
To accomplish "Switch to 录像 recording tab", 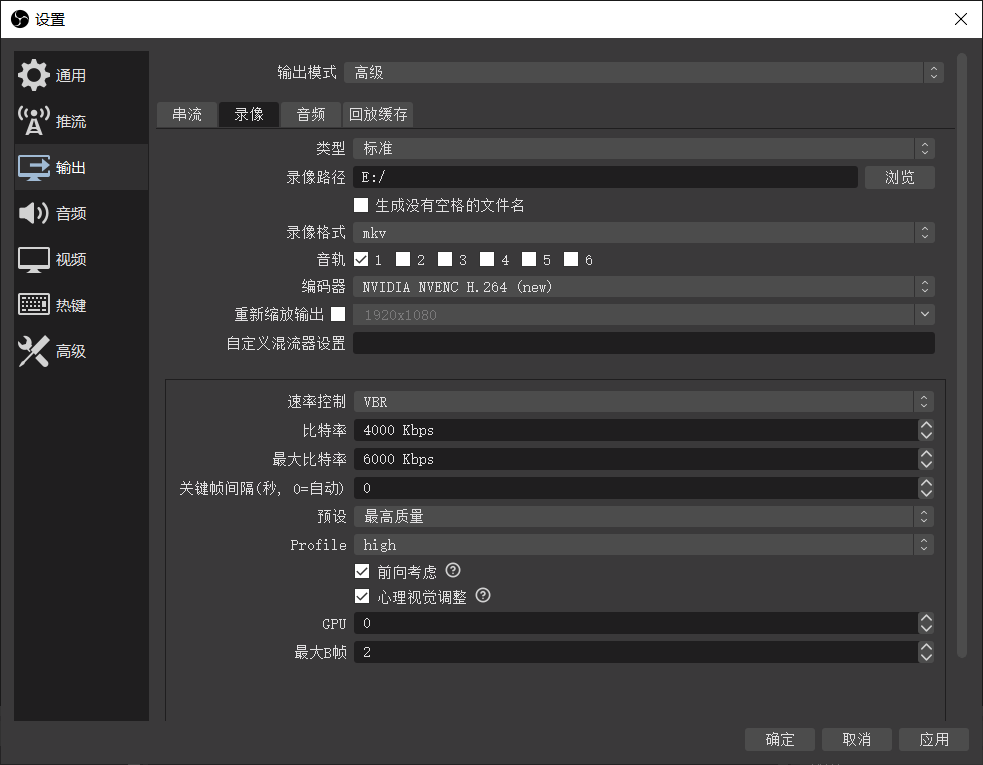I will click(249, 115).
